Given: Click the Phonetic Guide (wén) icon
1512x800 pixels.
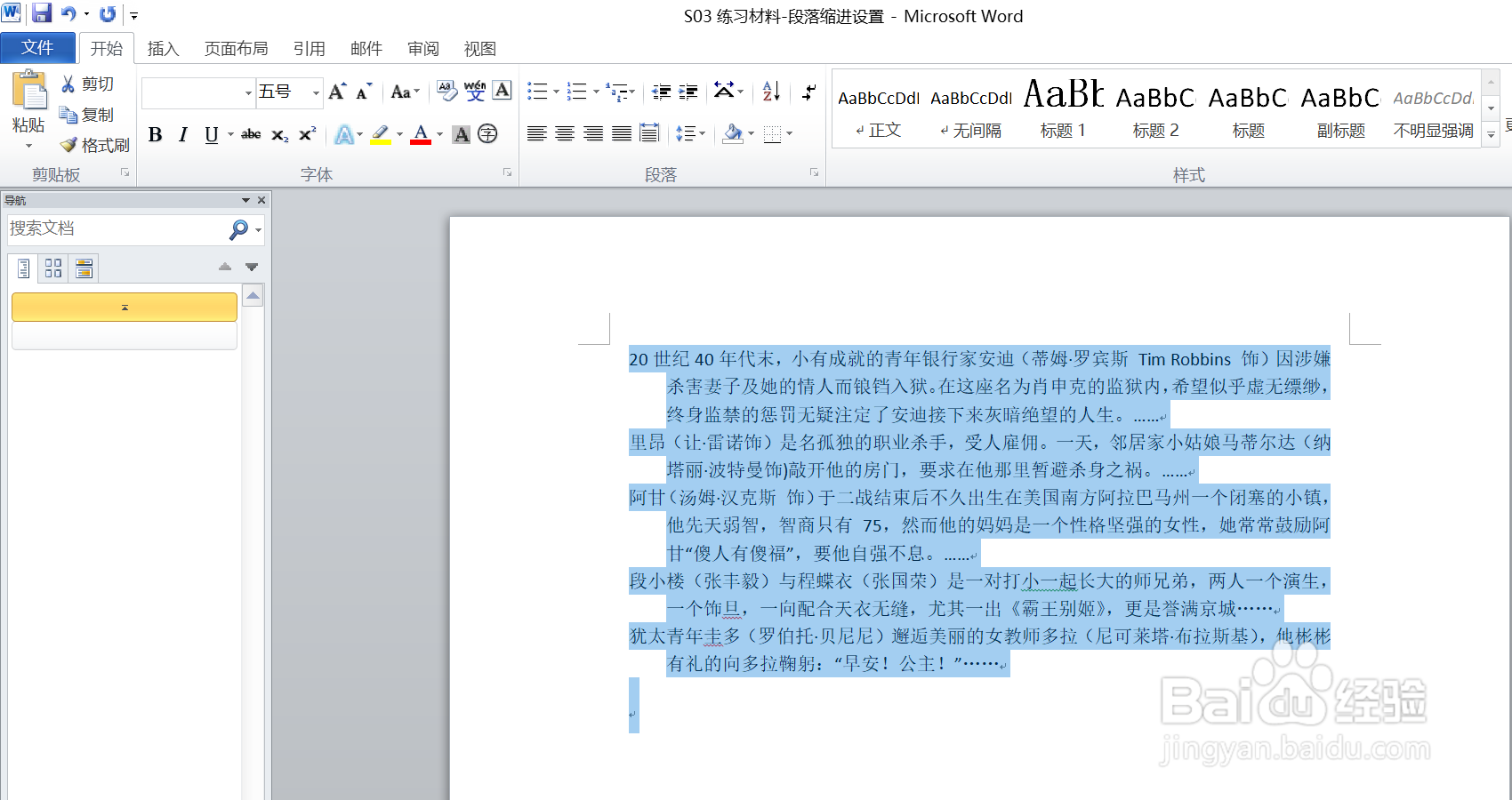Looking at the screenshot, I should pyautogui.click(x=475, y=91).
